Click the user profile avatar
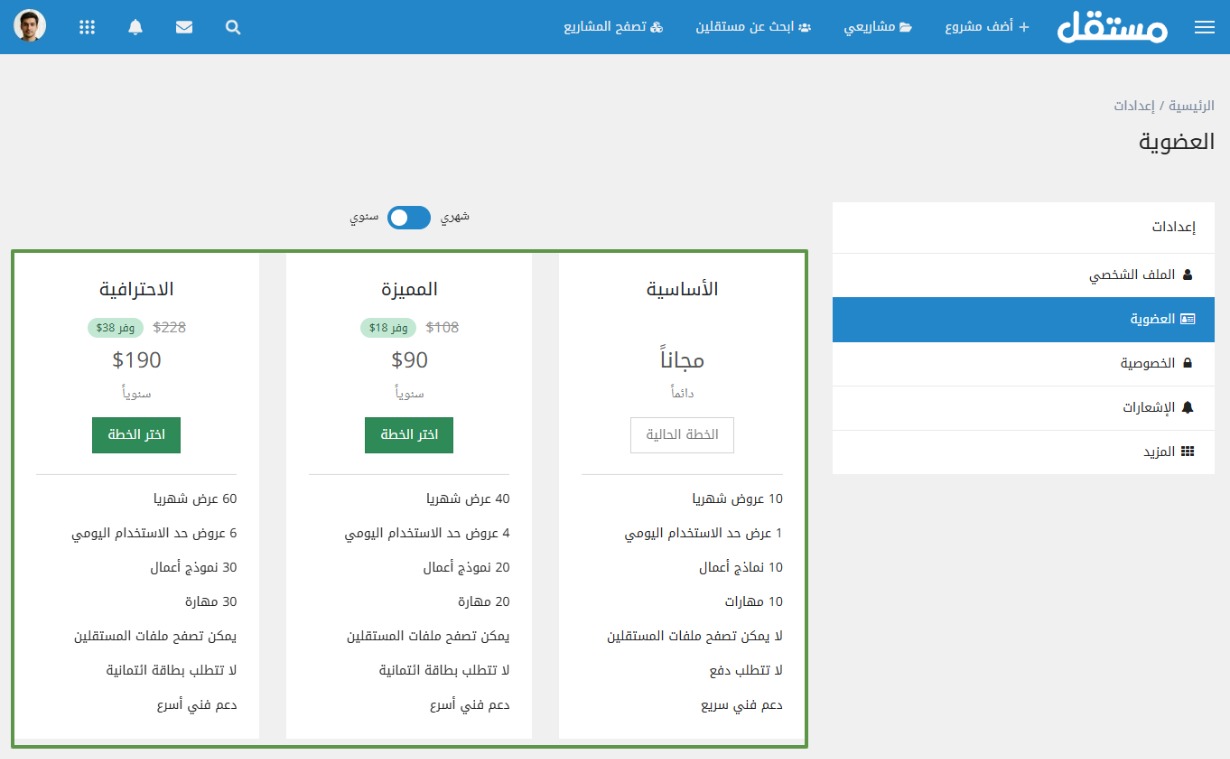The height and width of the screenshot is (759, 1230). pos(30,26)
